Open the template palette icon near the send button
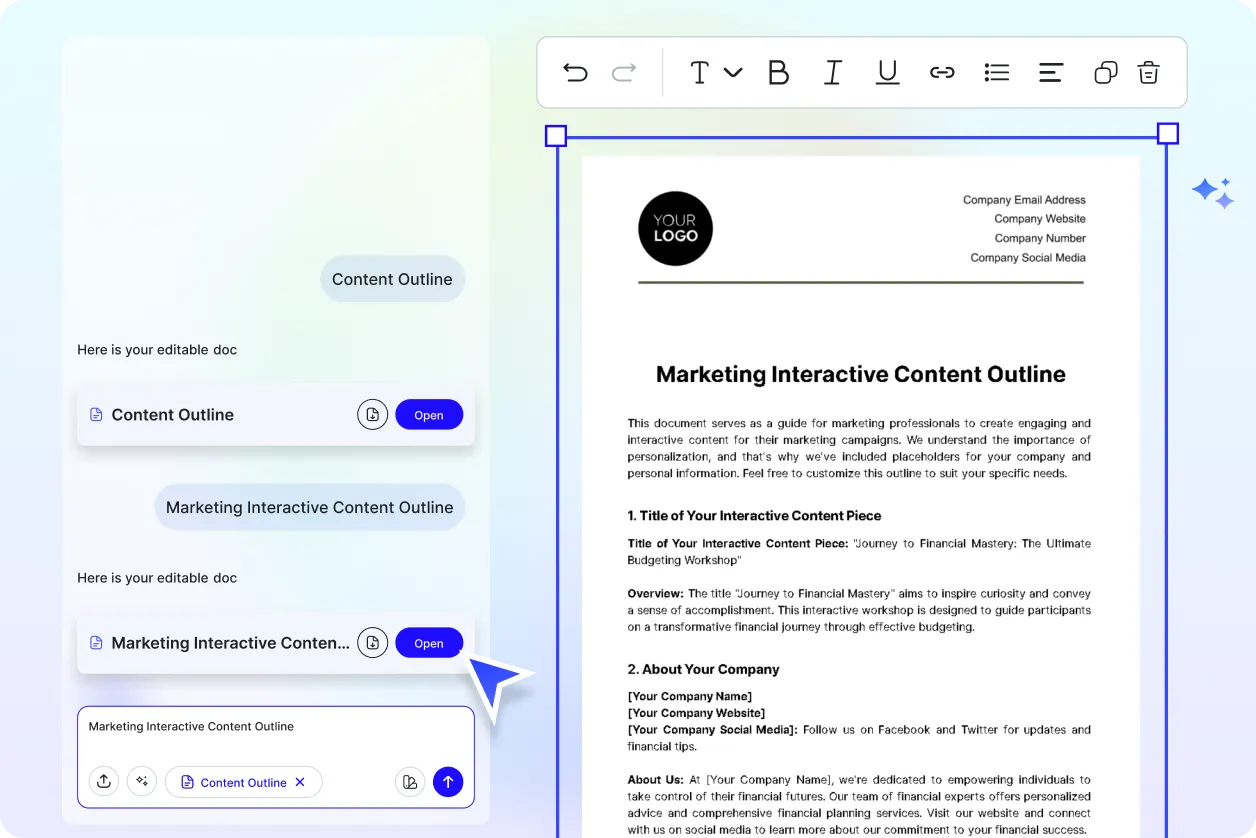1256x838 pixels. [410, 781]
